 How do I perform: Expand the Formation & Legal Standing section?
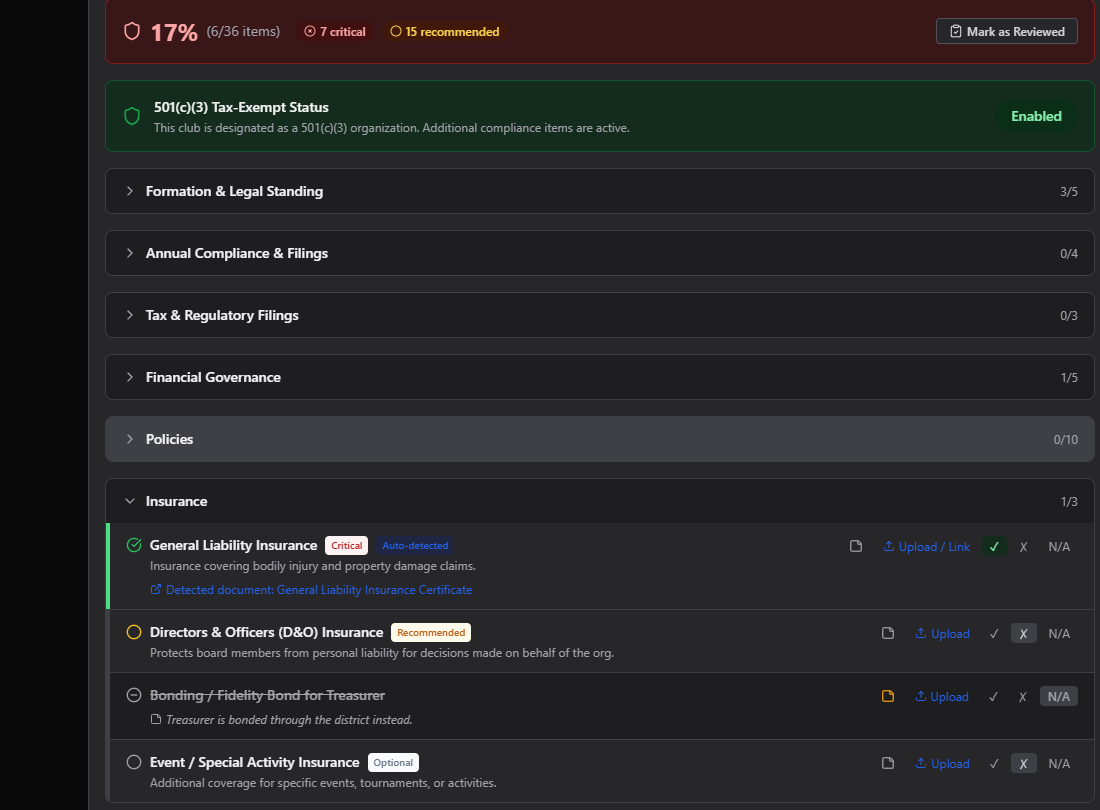[600, 191]
